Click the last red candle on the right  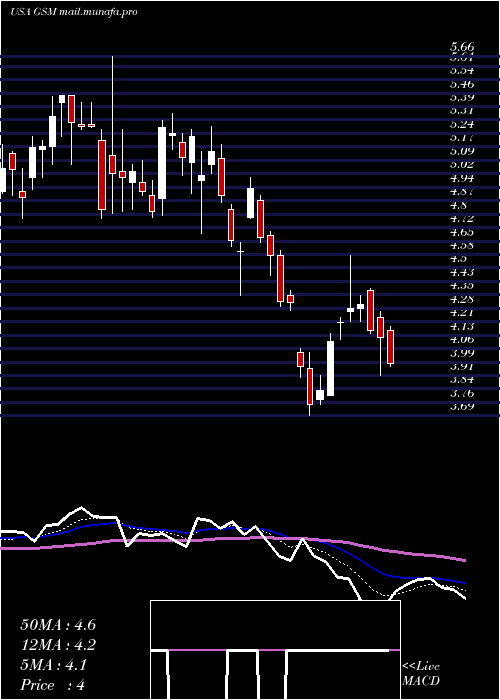(391, 347)
